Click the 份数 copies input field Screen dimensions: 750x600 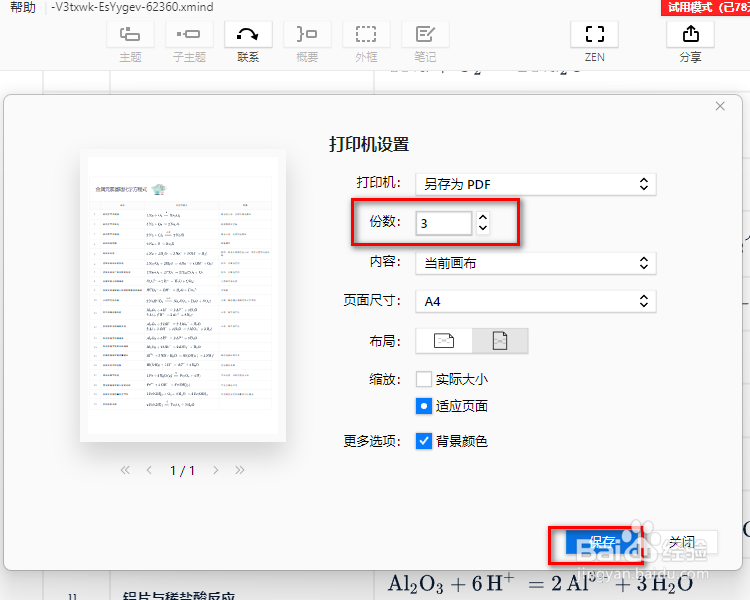pyautogui.click(x=444, y=223)
